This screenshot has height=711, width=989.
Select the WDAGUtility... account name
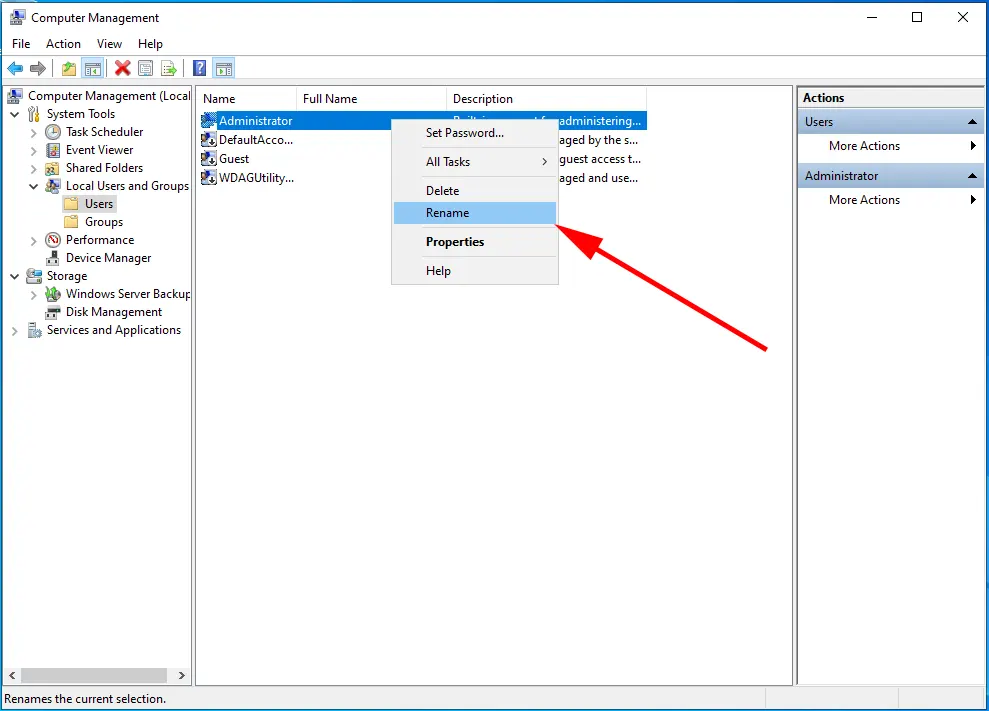coord(257,178)
